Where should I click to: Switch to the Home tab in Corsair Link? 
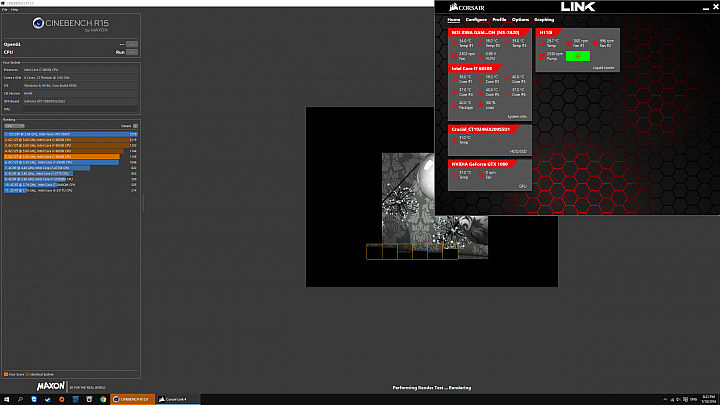454,20
